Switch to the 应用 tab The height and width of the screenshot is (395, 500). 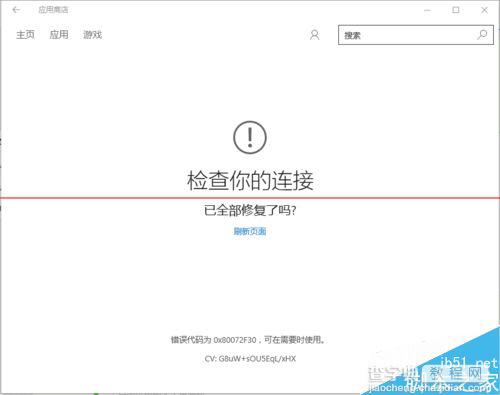59,34
